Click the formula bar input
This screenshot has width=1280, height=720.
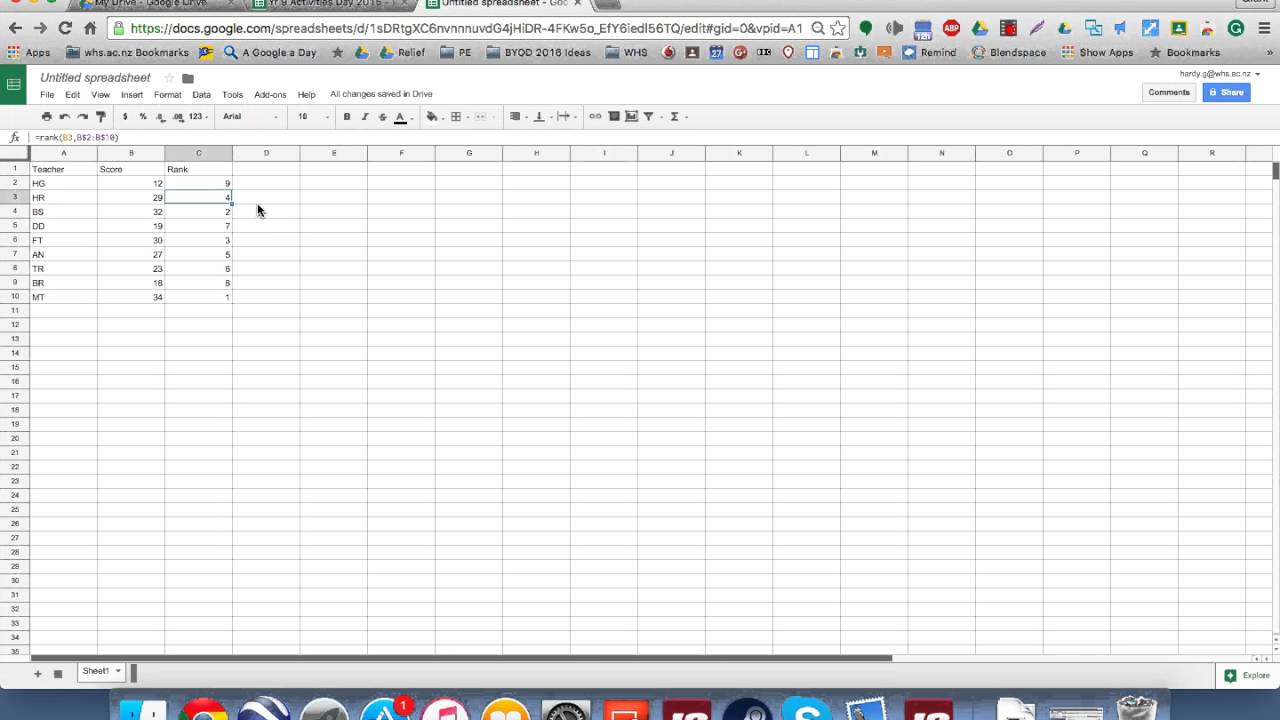(650, 138)
